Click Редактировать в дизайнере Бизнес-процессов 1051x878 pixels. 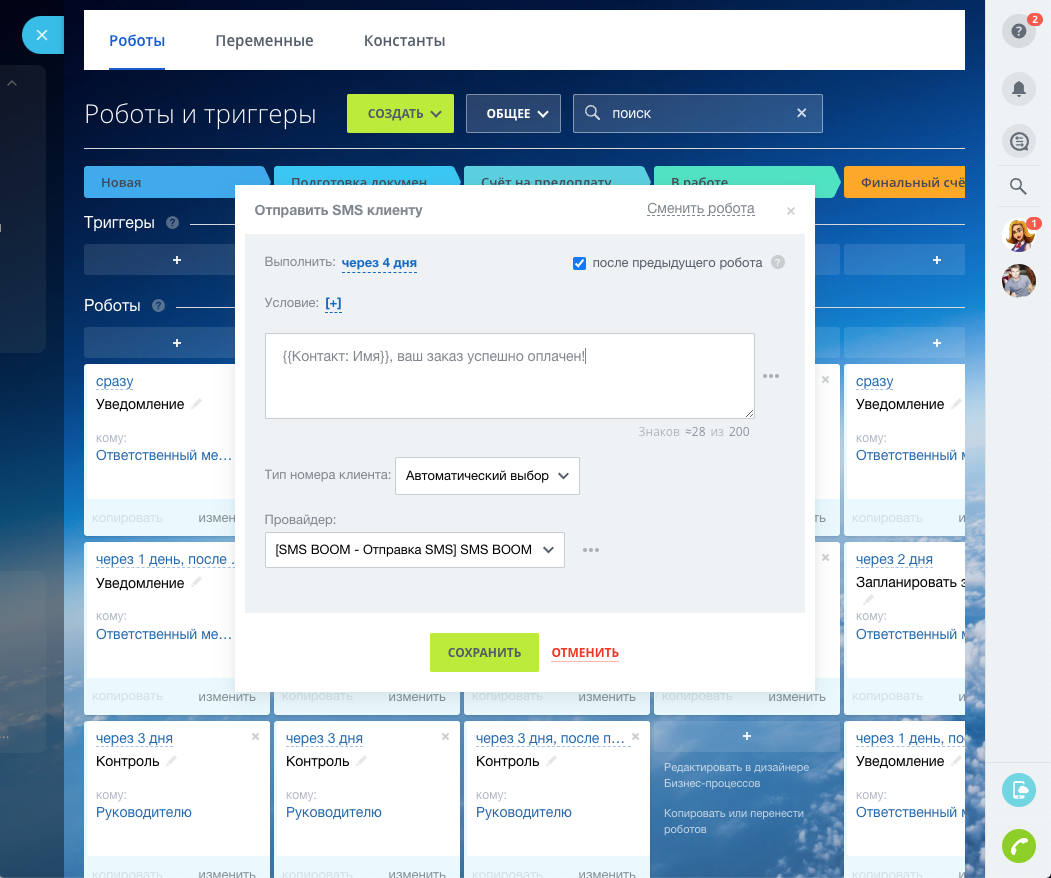(736, 775)
